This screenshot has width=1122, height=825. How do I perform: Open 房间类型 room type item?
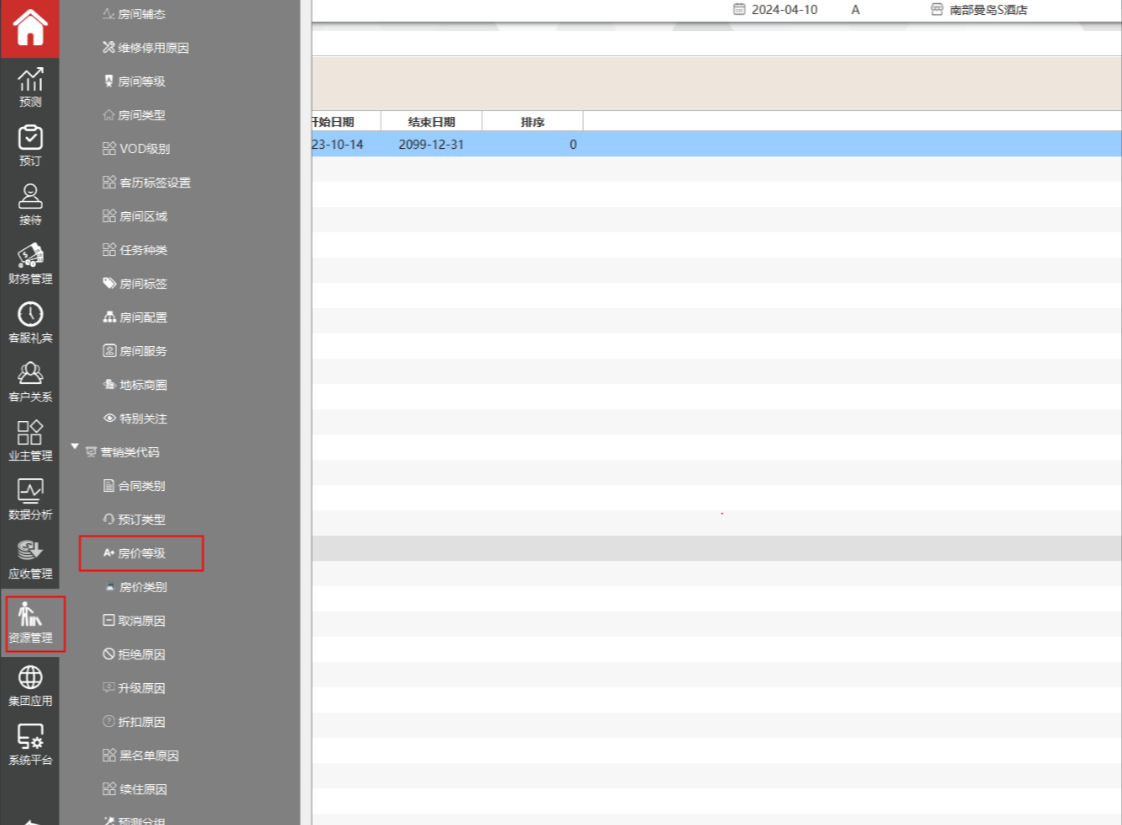click(141, 115)
